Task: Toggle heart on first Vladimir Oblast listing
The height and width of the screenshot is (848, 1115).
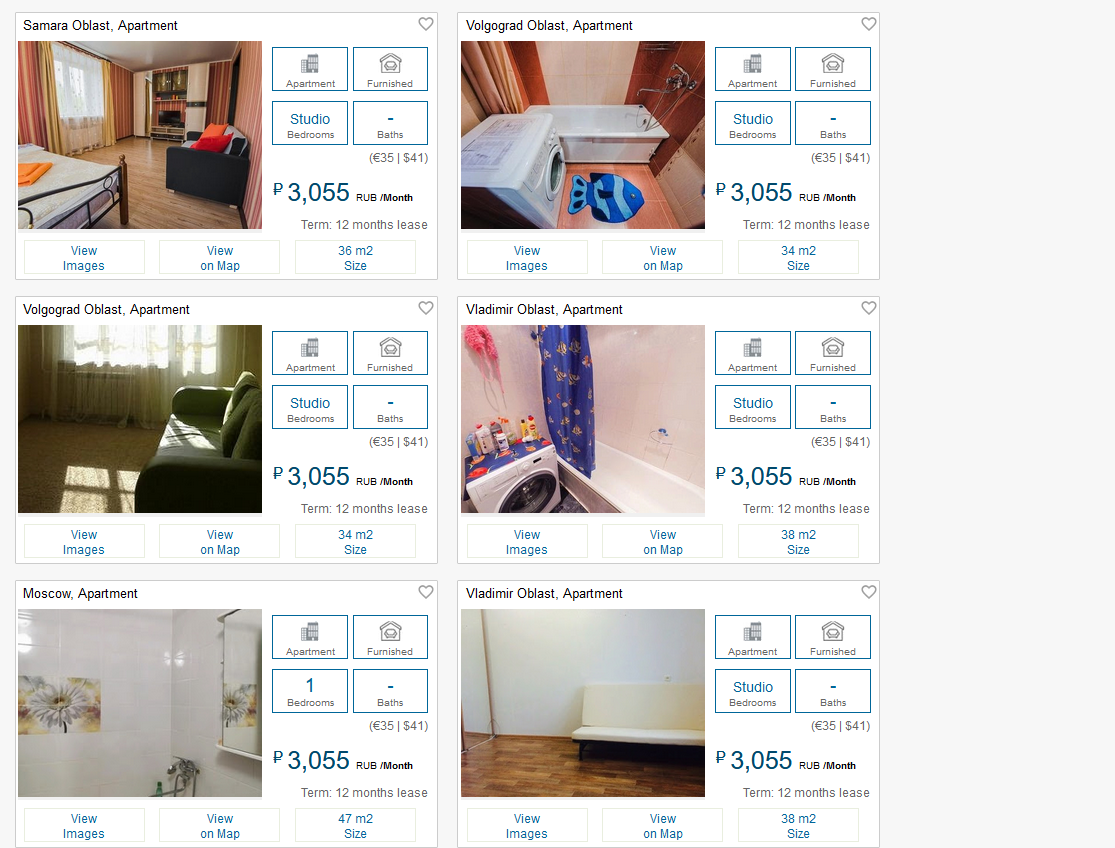Action: point(868,308)
